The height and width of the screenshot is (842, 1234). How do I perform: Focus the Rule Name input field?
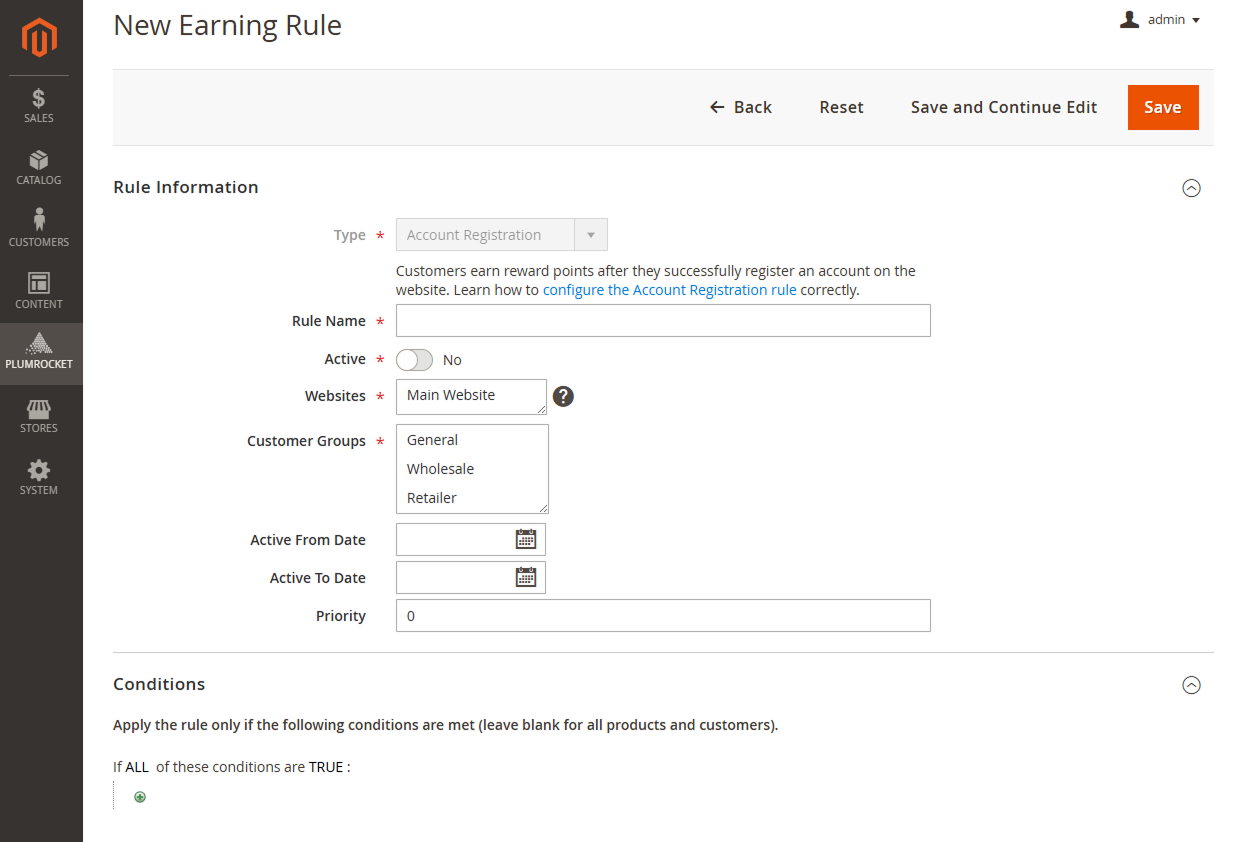point(663,321)
